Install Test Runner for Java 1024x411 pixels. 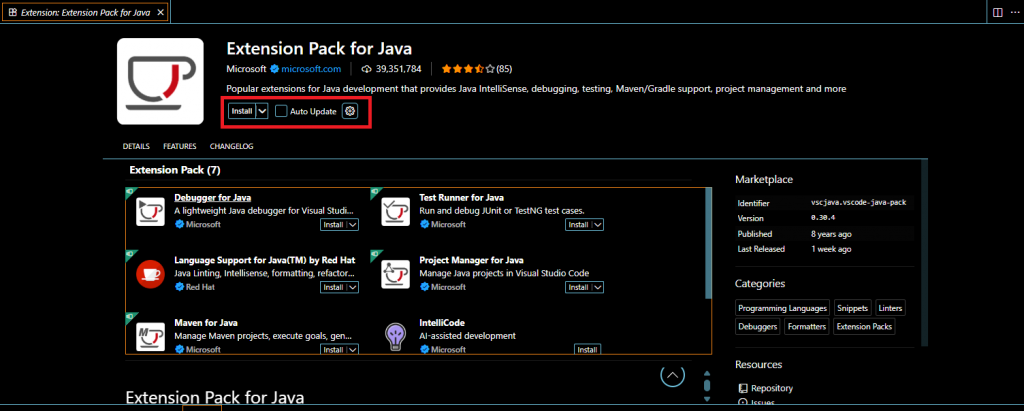pos(578,224)
